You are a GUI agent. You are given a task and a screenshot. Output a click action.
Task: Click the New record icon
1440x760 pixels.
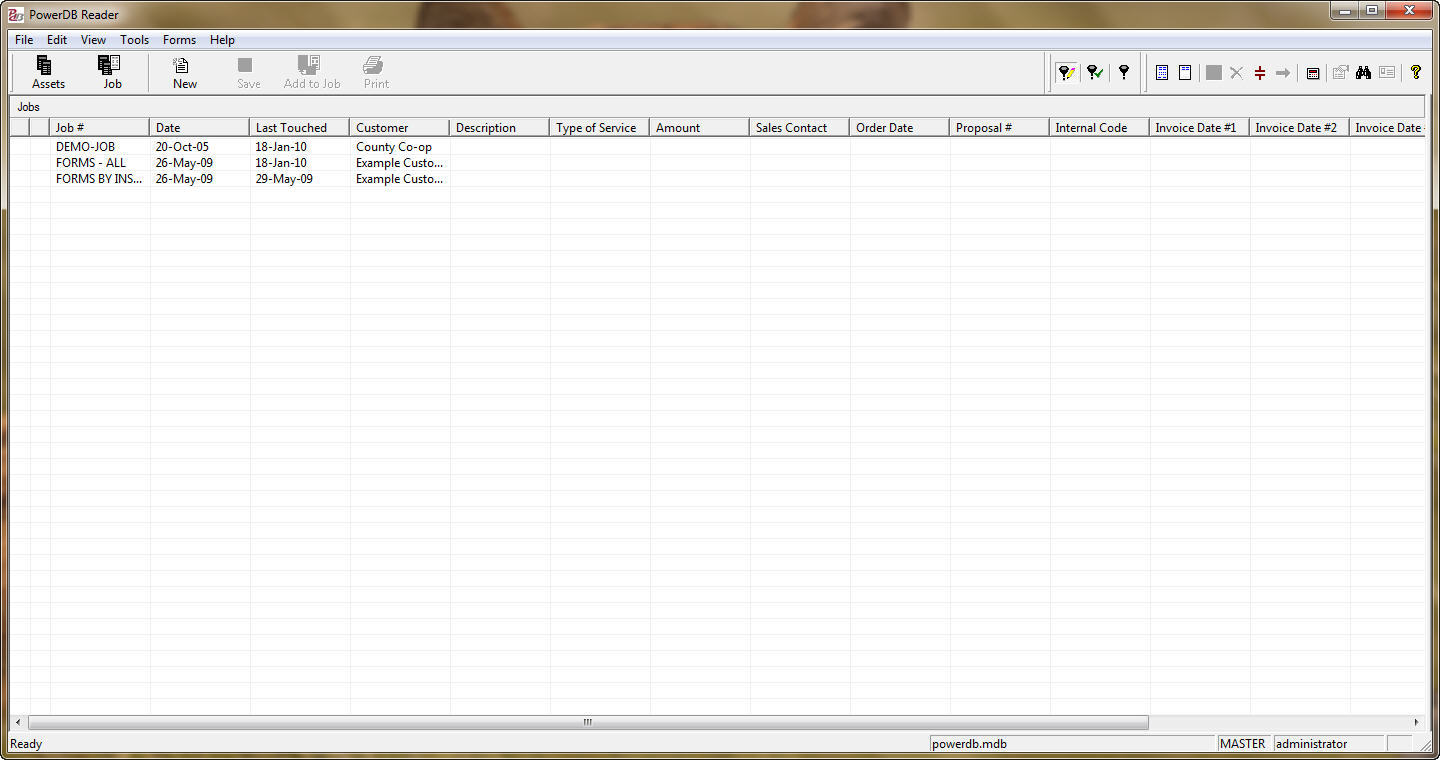click(x=183, y=71)
